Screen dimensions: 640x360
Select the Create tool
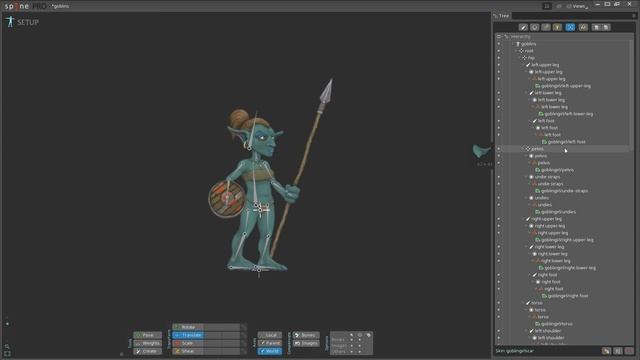pos(147,351)
